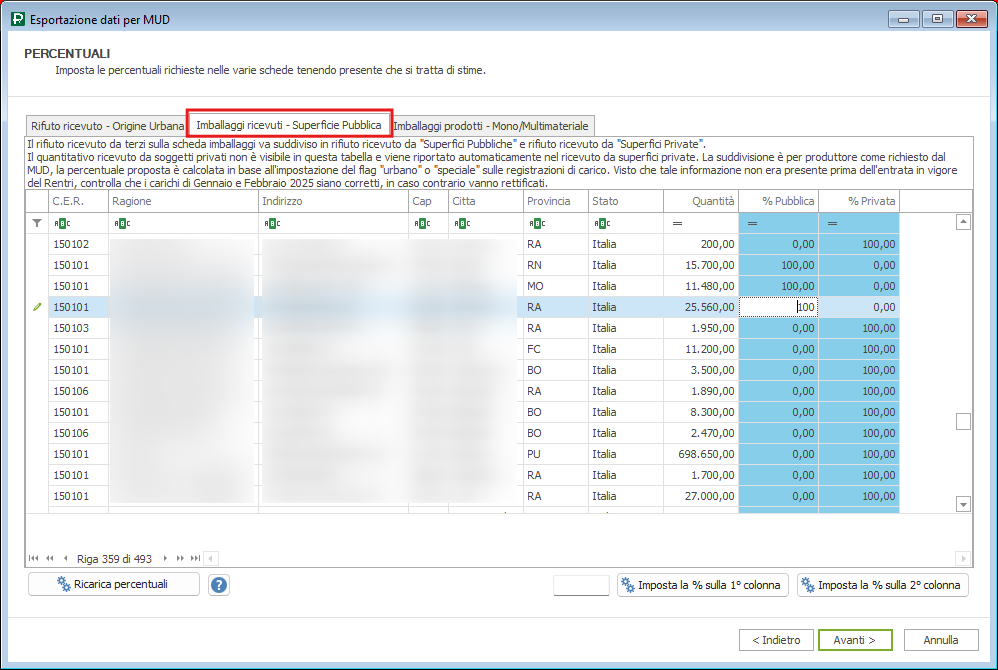Click province cell PU
998x670 pixels.
point(556,454)
